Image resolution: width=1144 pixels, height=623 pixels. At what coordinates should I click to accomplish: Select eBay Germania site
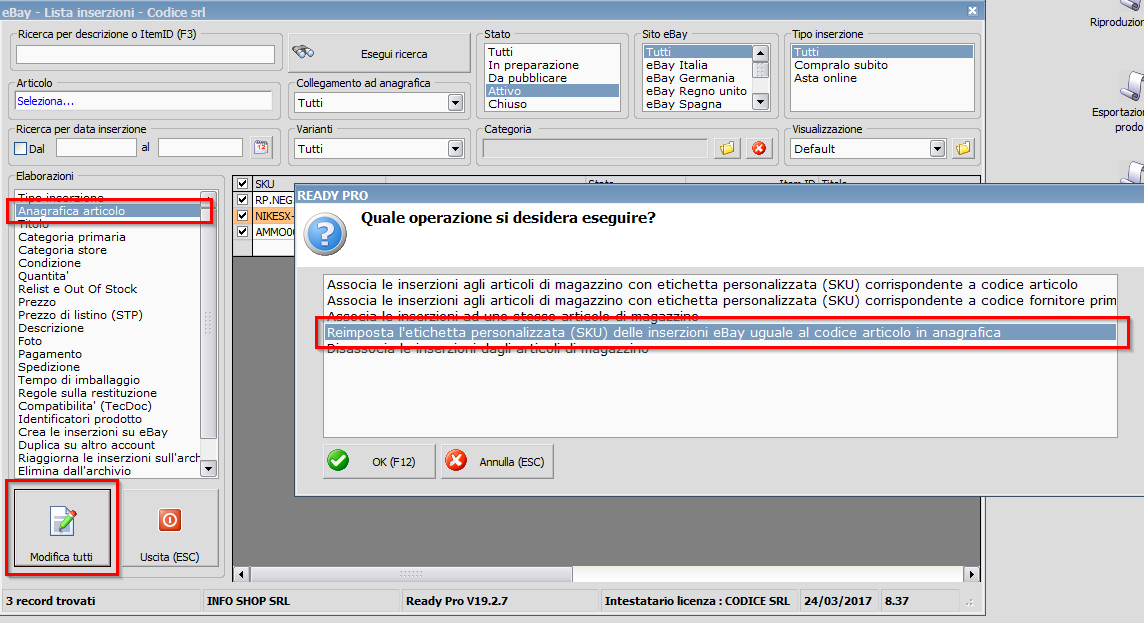697,78
